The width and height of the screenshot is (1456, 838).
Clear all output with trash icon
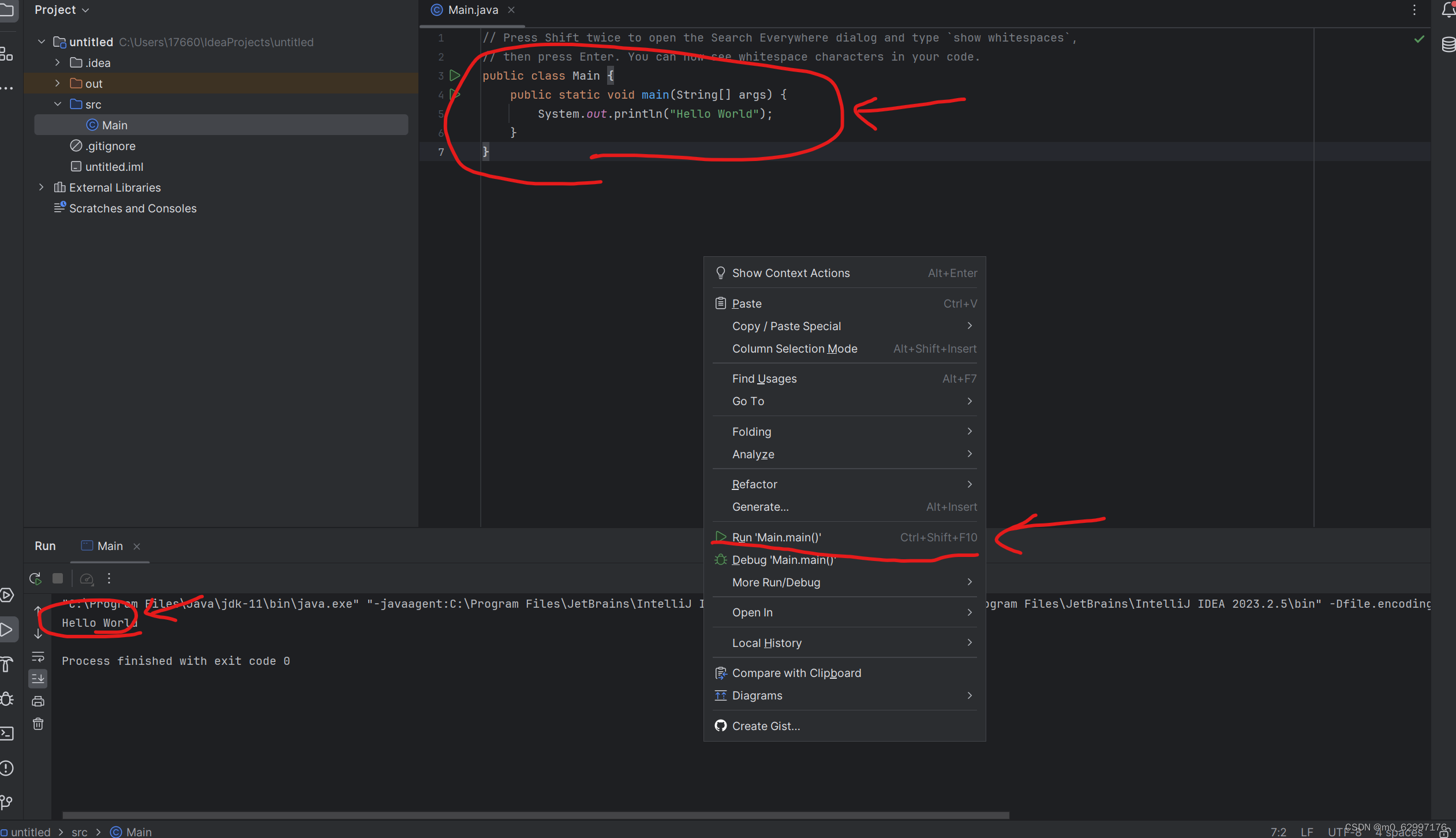(x=38, y=724)
